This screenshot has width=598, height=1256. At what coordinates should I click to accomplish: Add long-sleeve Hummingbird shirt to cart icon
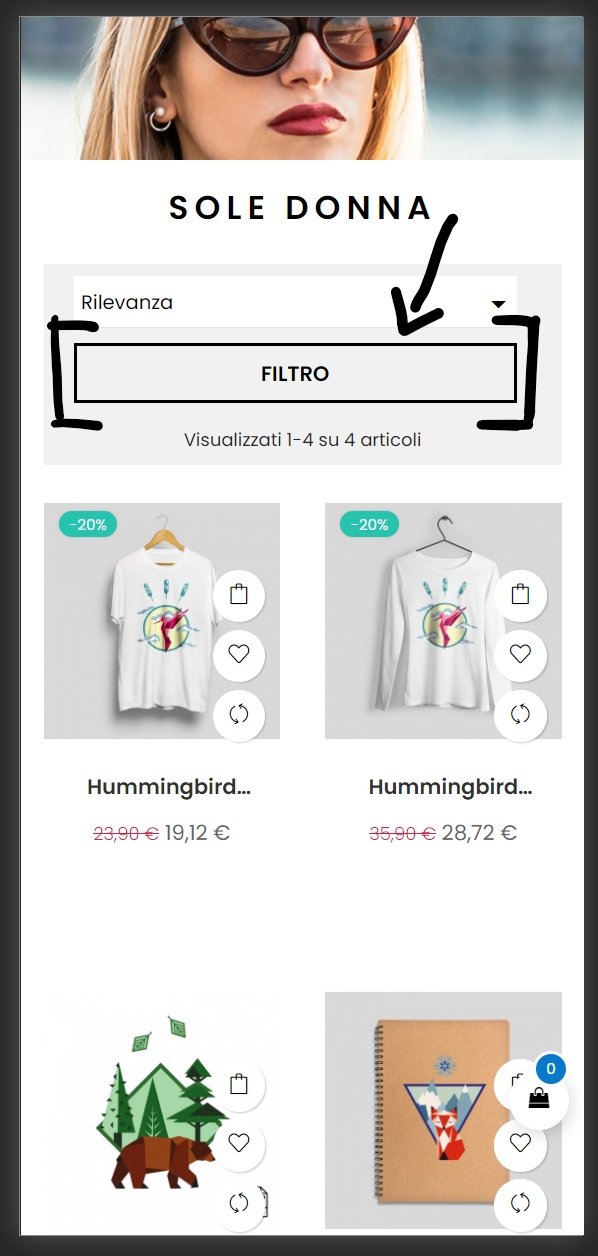pyautogui.click(x=520, y=595)
